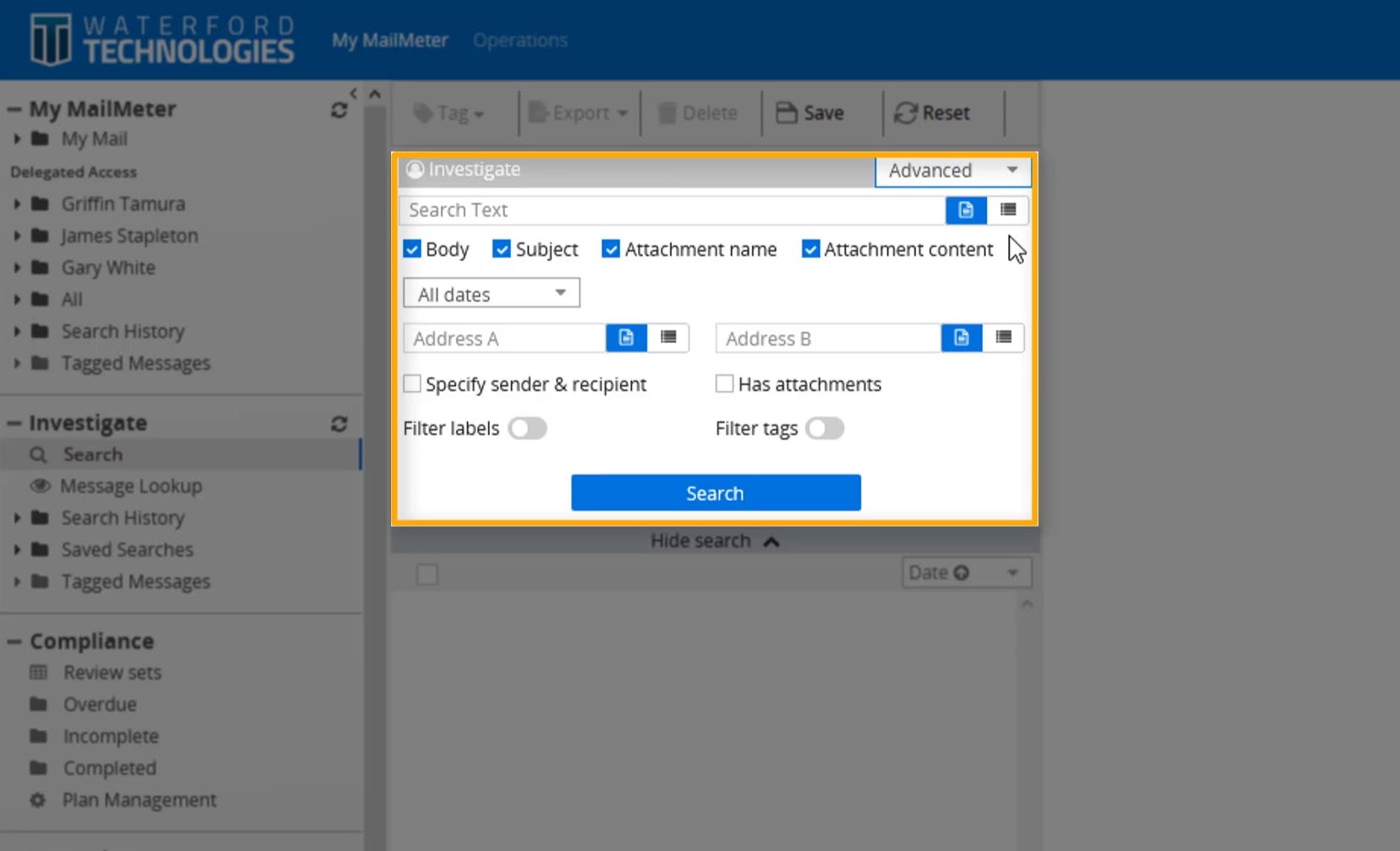Viewport: 1400px width, 851px height.
Task: Open Plan Management
Action: tap(139, 800)
